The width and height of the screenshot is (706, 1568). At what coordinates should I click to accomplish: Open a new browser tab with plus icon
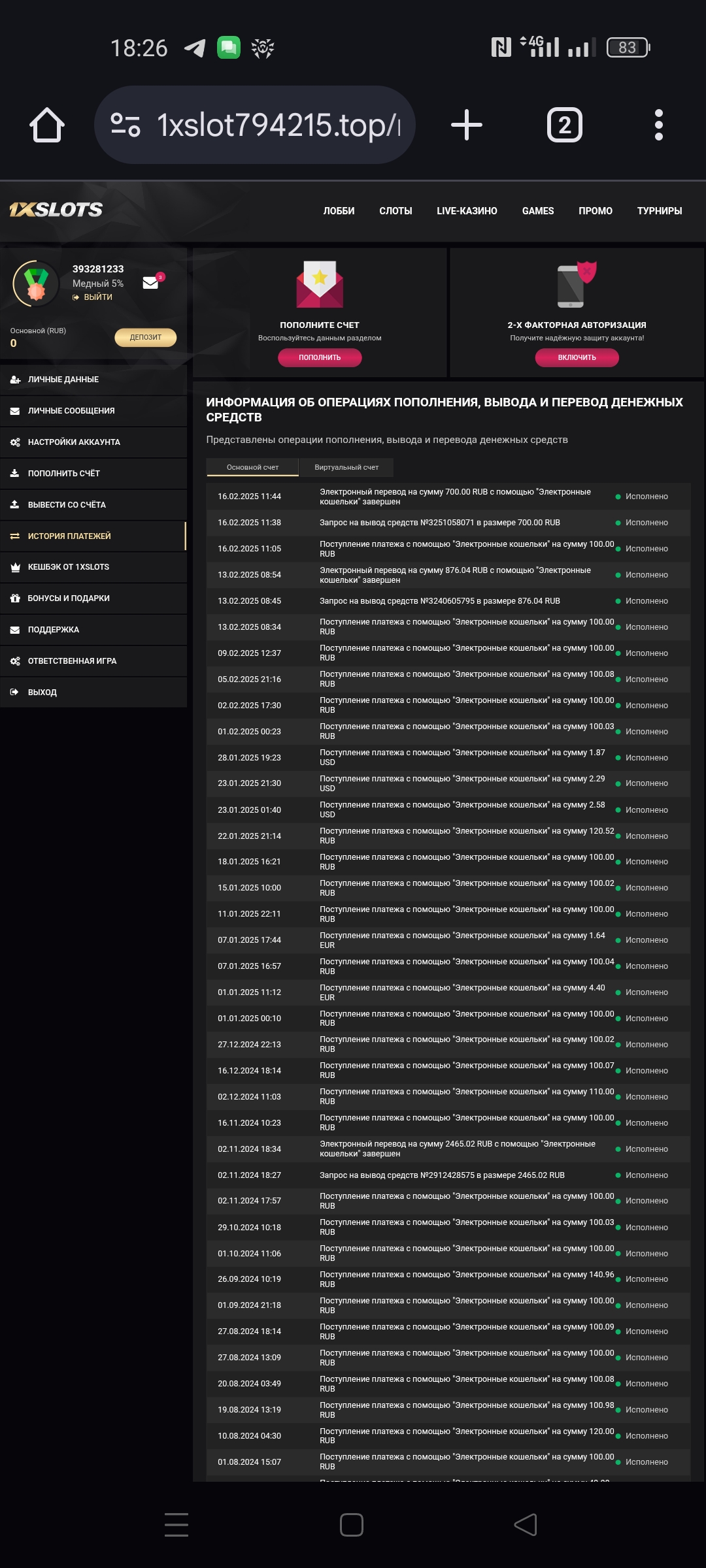[467, 125]
